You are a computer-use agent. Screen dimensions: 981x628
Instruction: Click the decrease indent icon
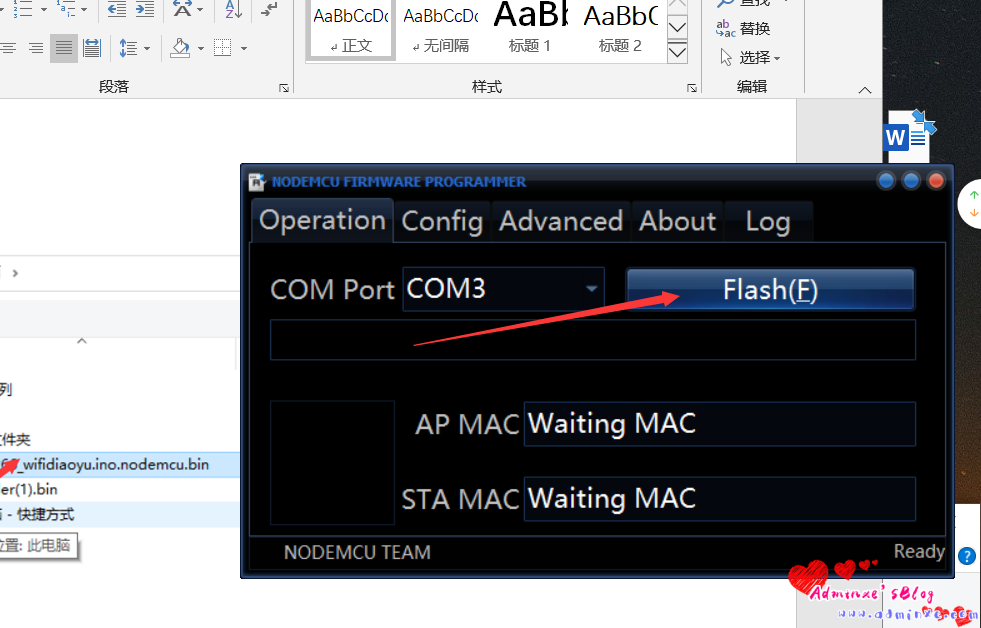coord(117,9)
